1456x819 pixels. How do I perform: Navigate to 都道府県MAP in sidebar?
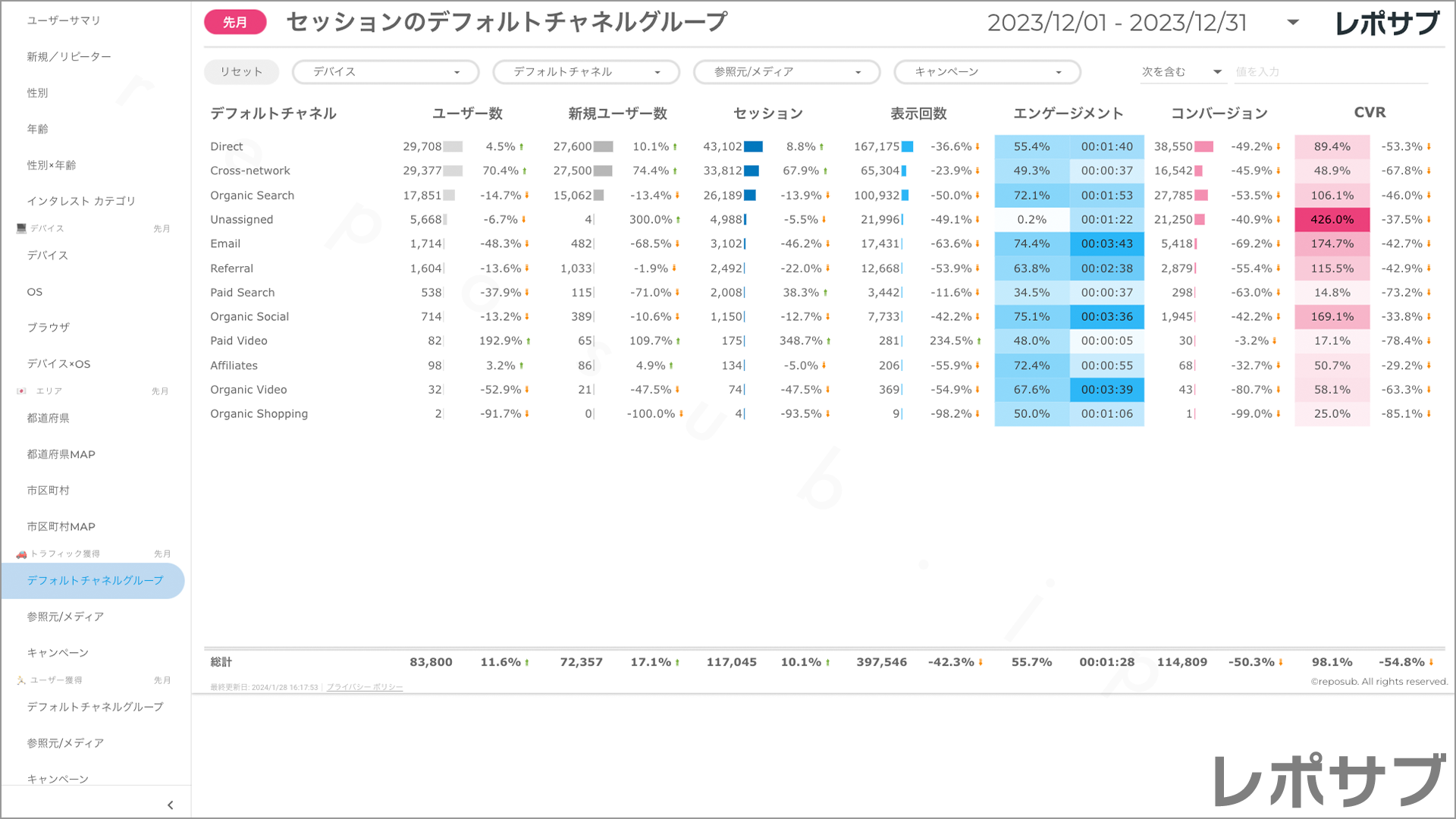point(61,454)
